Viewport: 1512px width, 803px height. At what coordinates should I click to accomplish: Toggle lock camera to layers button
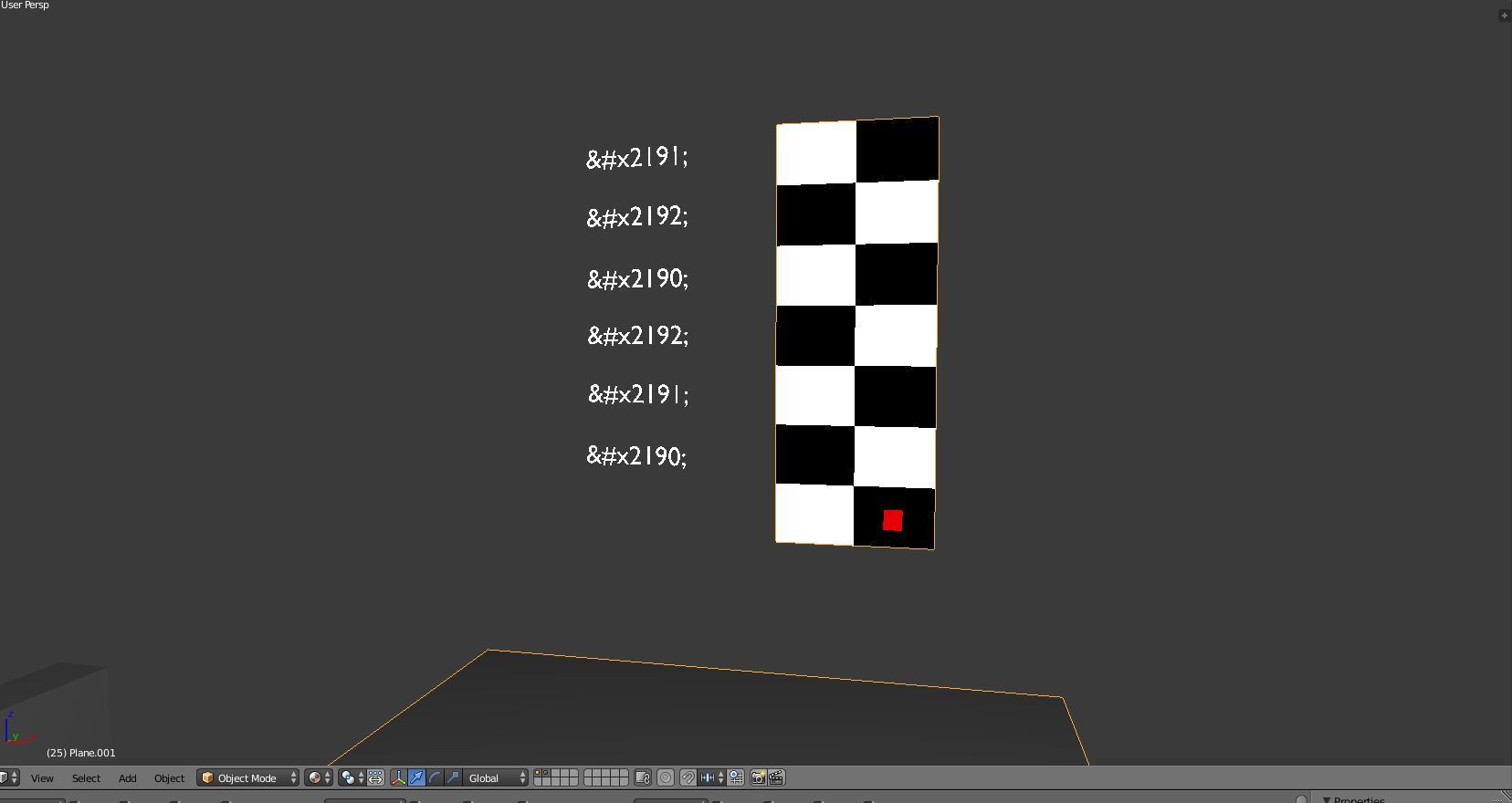pyautogui.click(x=643, y=777)
